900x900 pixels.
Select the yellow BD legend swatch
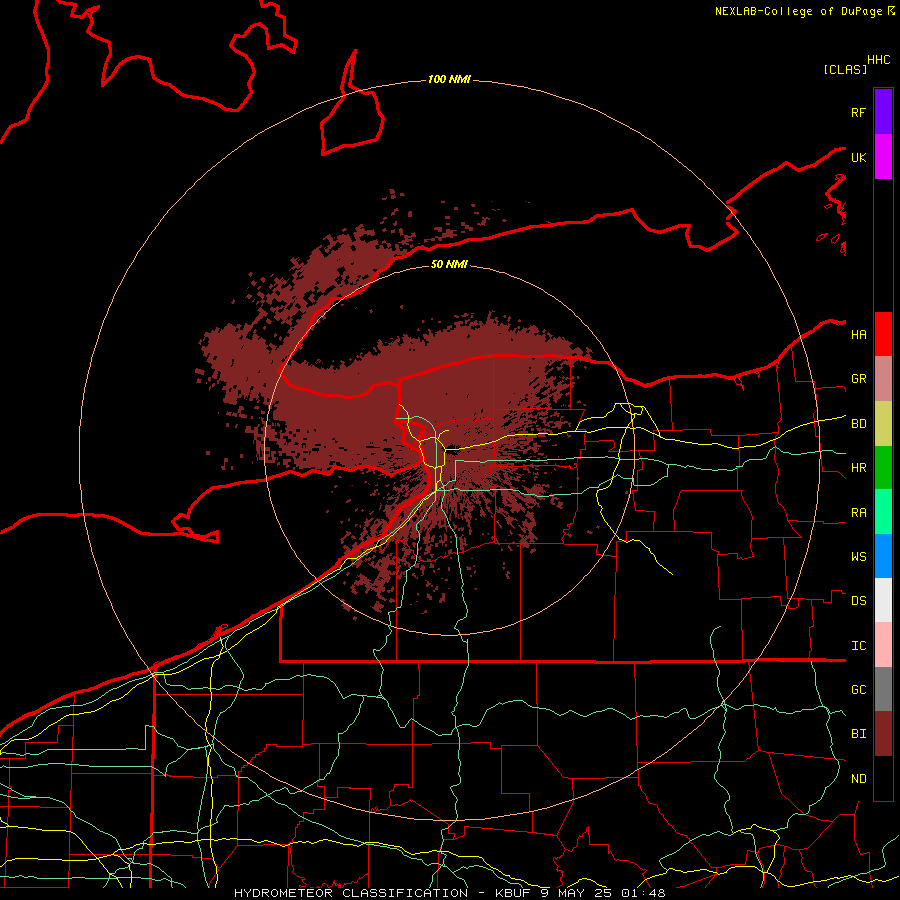coord(883,424)
